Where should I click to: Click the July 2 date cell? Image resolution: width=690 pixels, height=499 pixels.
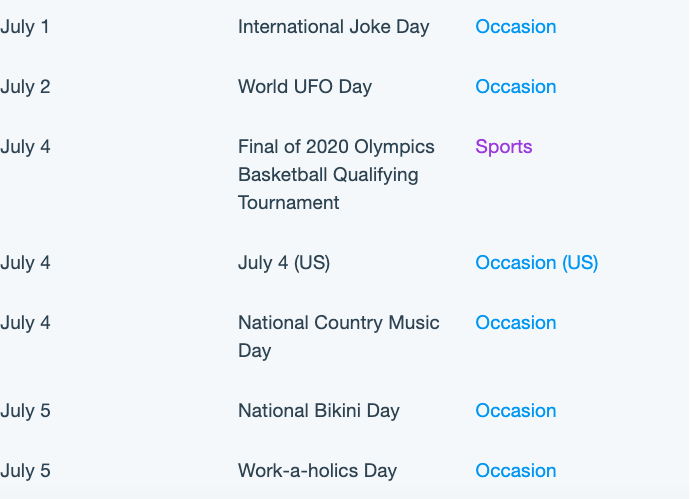(25, 87)
